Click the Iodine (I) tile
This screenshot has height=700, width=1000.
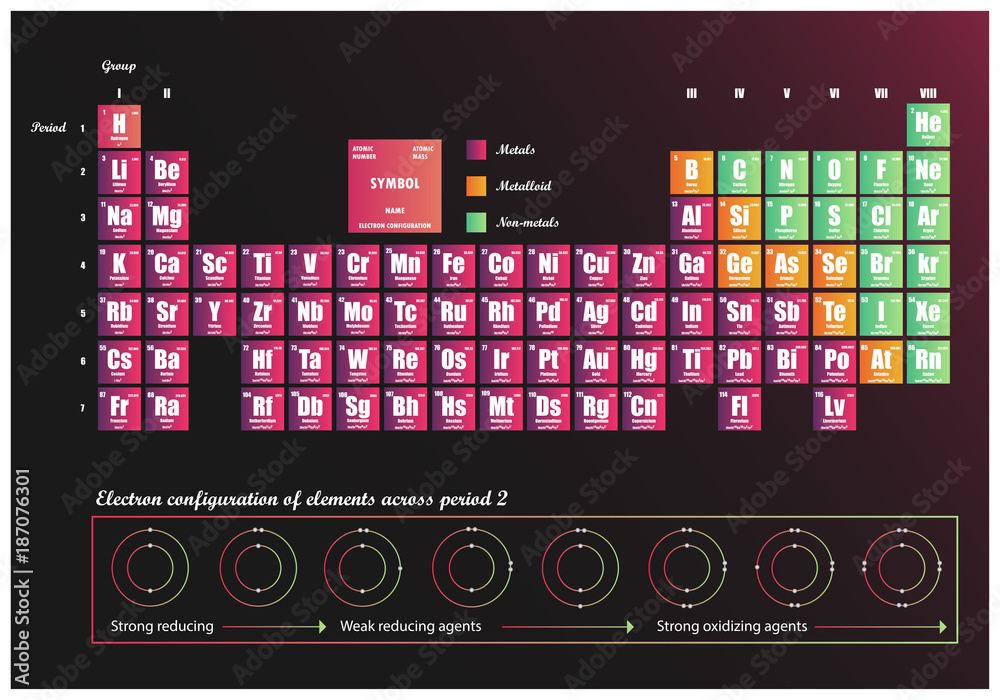[881, 314]
